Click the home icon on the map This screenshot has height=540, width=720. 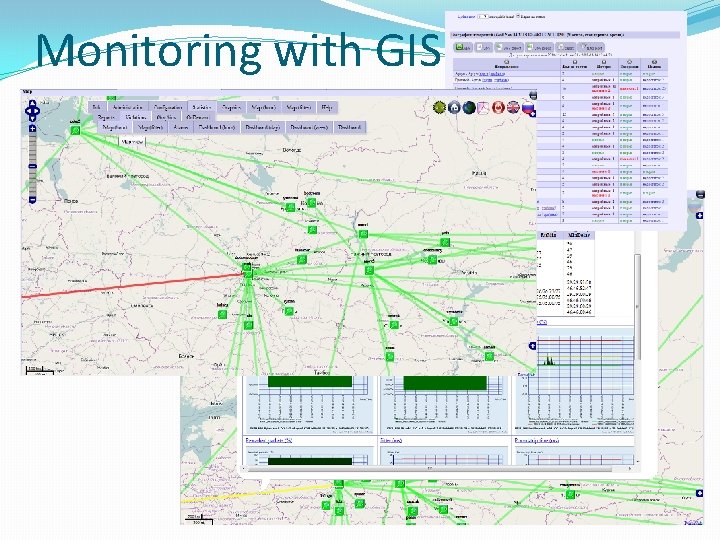pos(454,107)
